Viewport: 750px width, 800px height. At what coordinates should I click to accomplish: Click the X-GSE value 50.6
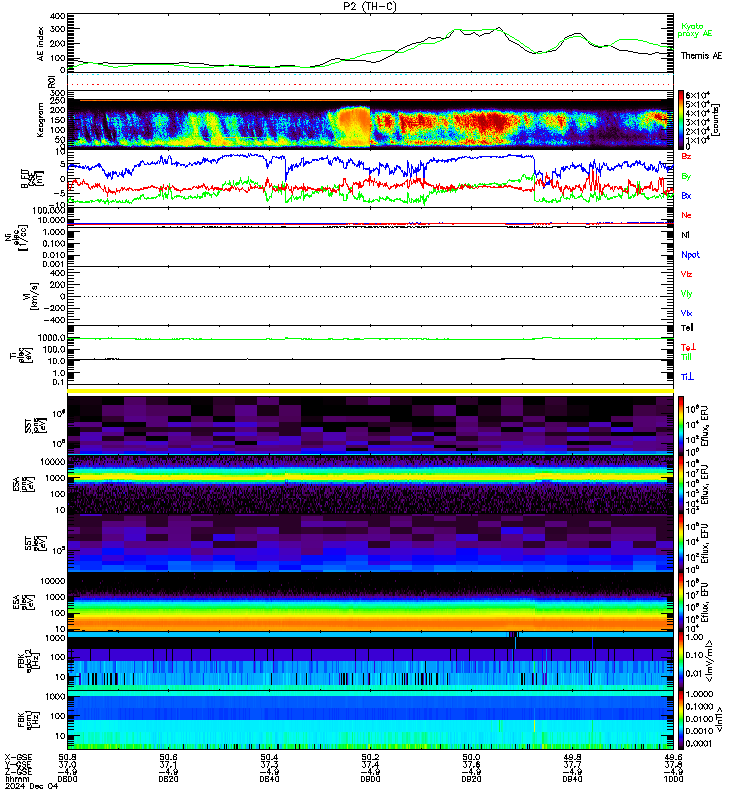[x=168, y=758]
